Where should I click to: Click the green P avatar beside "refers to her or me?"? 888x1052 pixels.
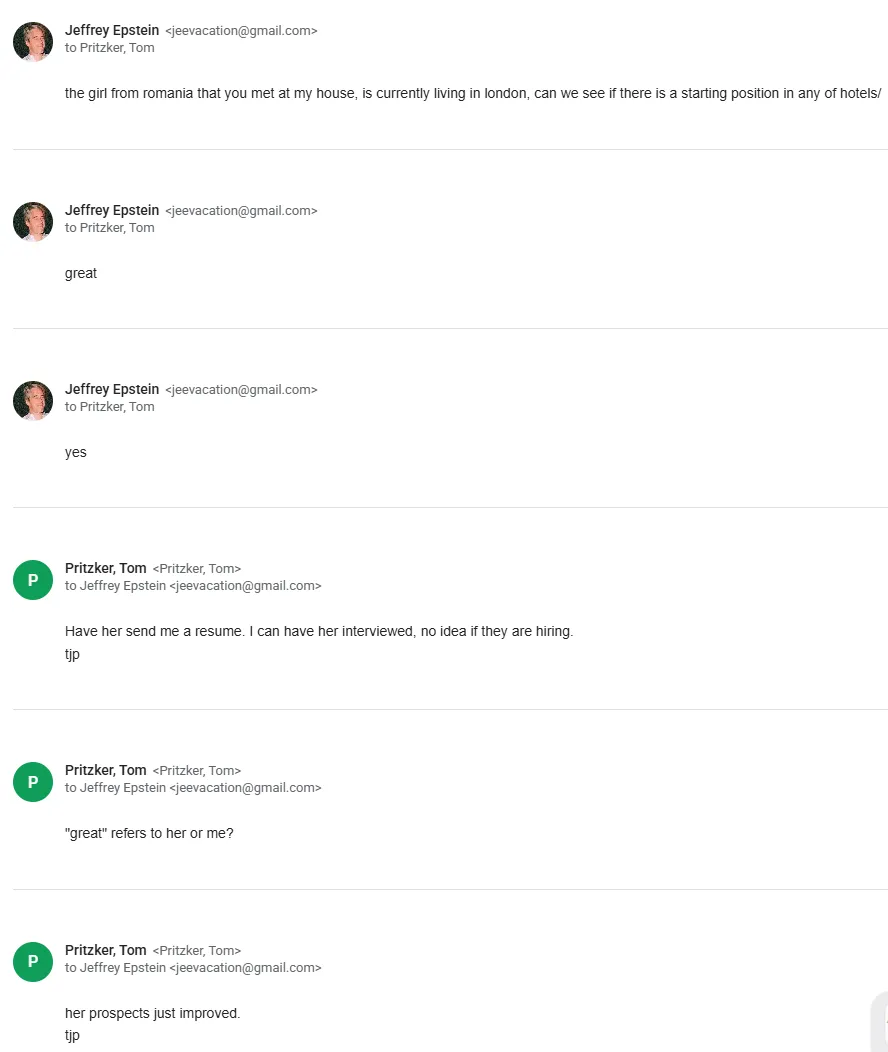33,782
